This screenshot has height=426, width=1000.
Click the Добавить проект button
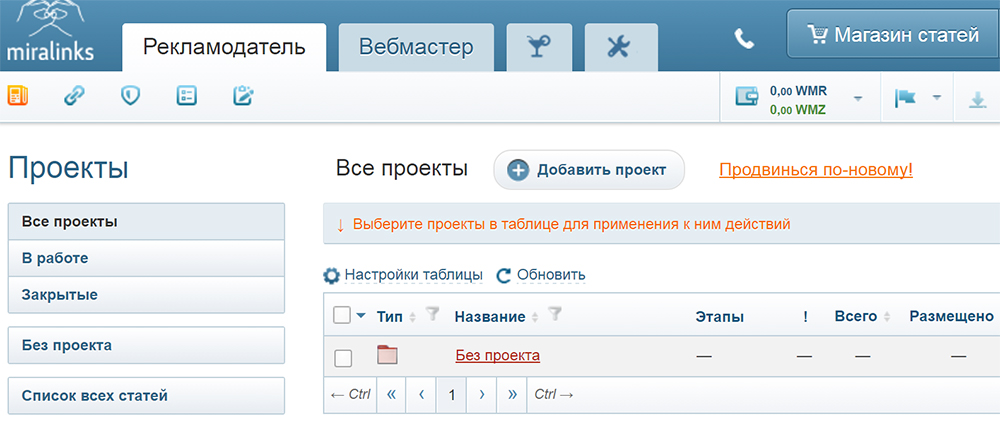pos(588,170)
